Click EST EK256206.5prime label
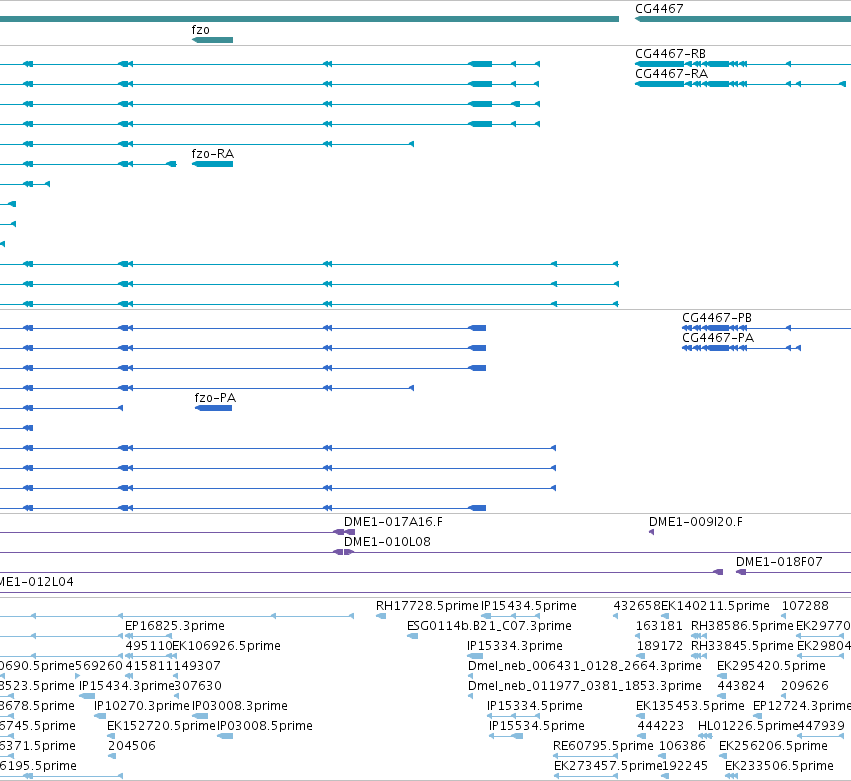Viewport: 851px width, 781px height. click(x=773, y=746)
